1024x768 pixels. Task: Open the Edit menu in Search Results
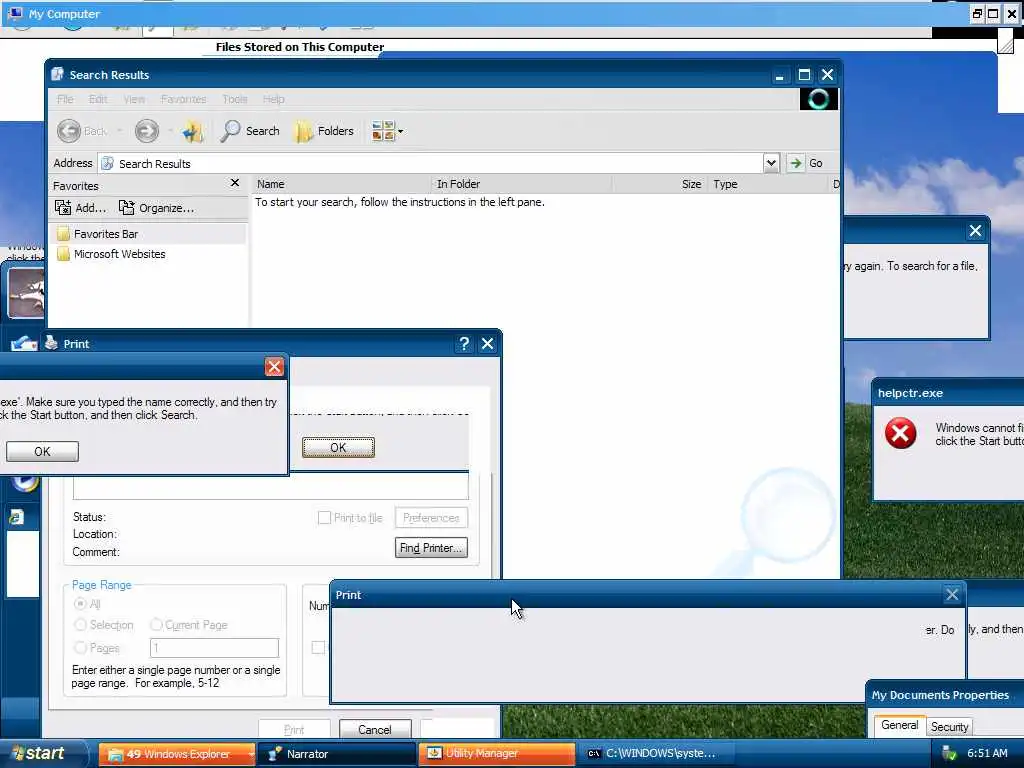[x=98, y=99]
